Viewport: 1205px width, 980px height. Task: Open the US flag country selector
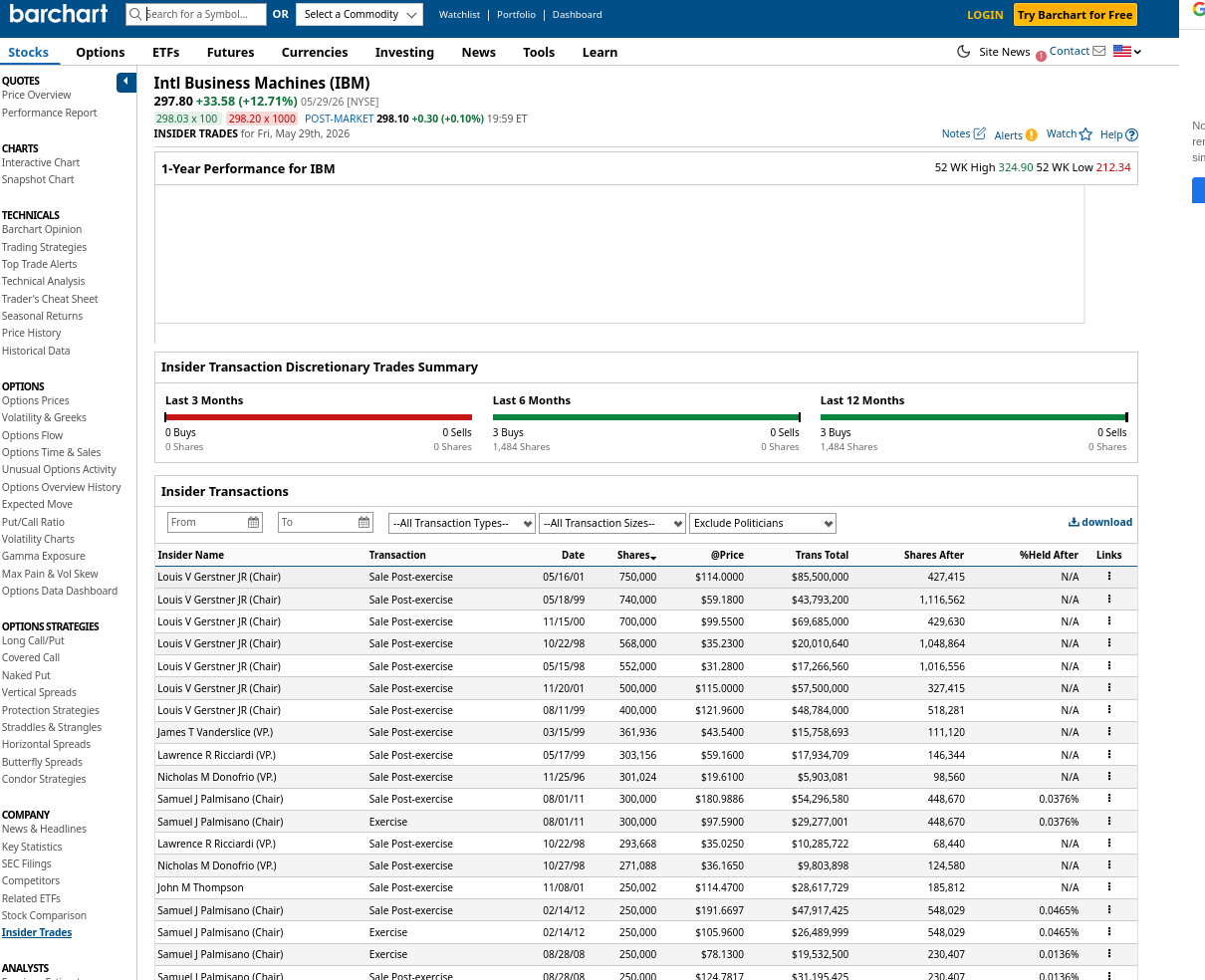pos(1127,52)
